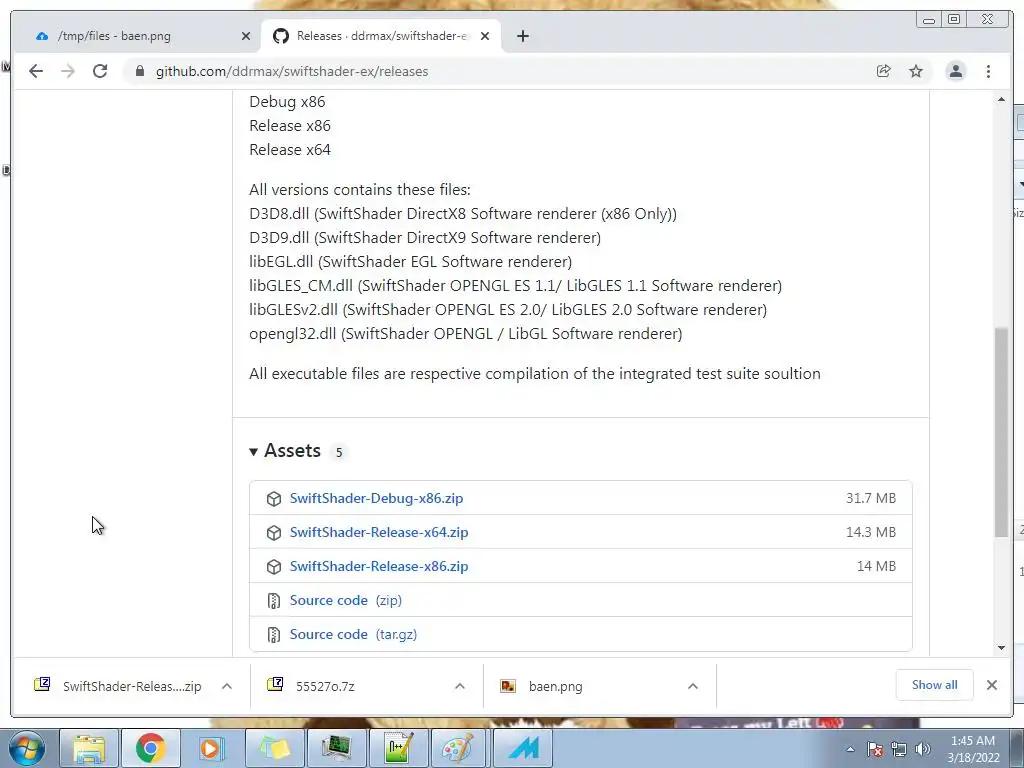This screenshot has height=768, width=1024.
Task: Open the Chrome profile avatar menu
Action: click(955, 71)
